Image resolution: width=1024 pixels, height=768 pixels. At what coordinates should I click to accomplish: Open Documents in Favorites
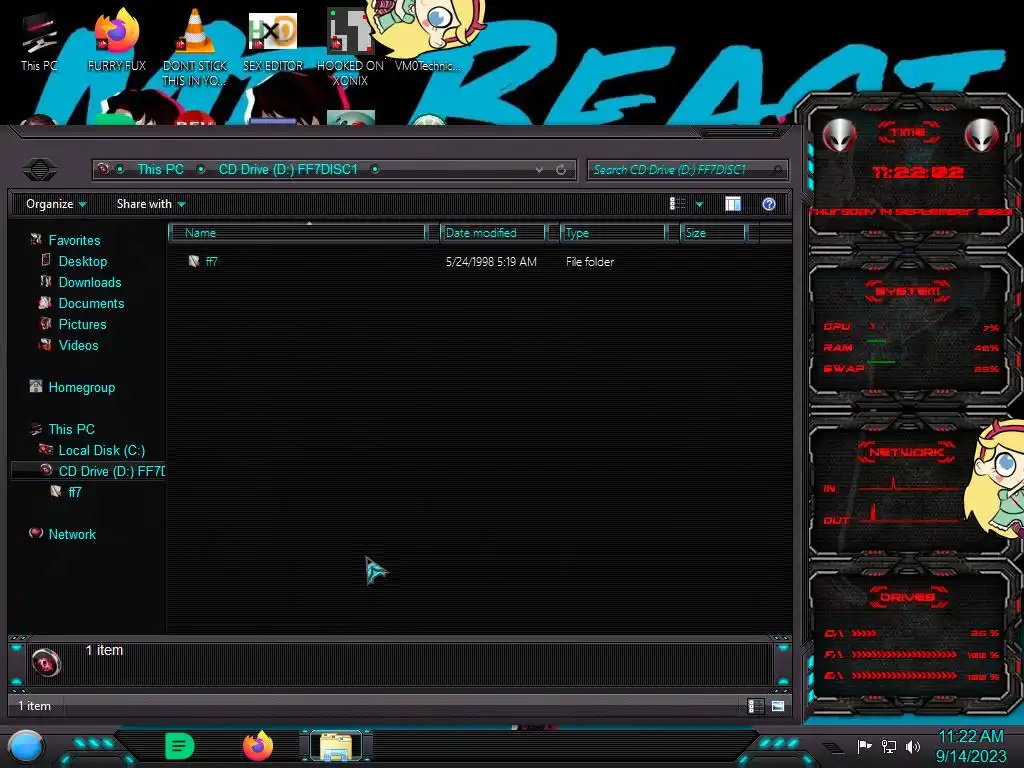(x=91, y=303)
